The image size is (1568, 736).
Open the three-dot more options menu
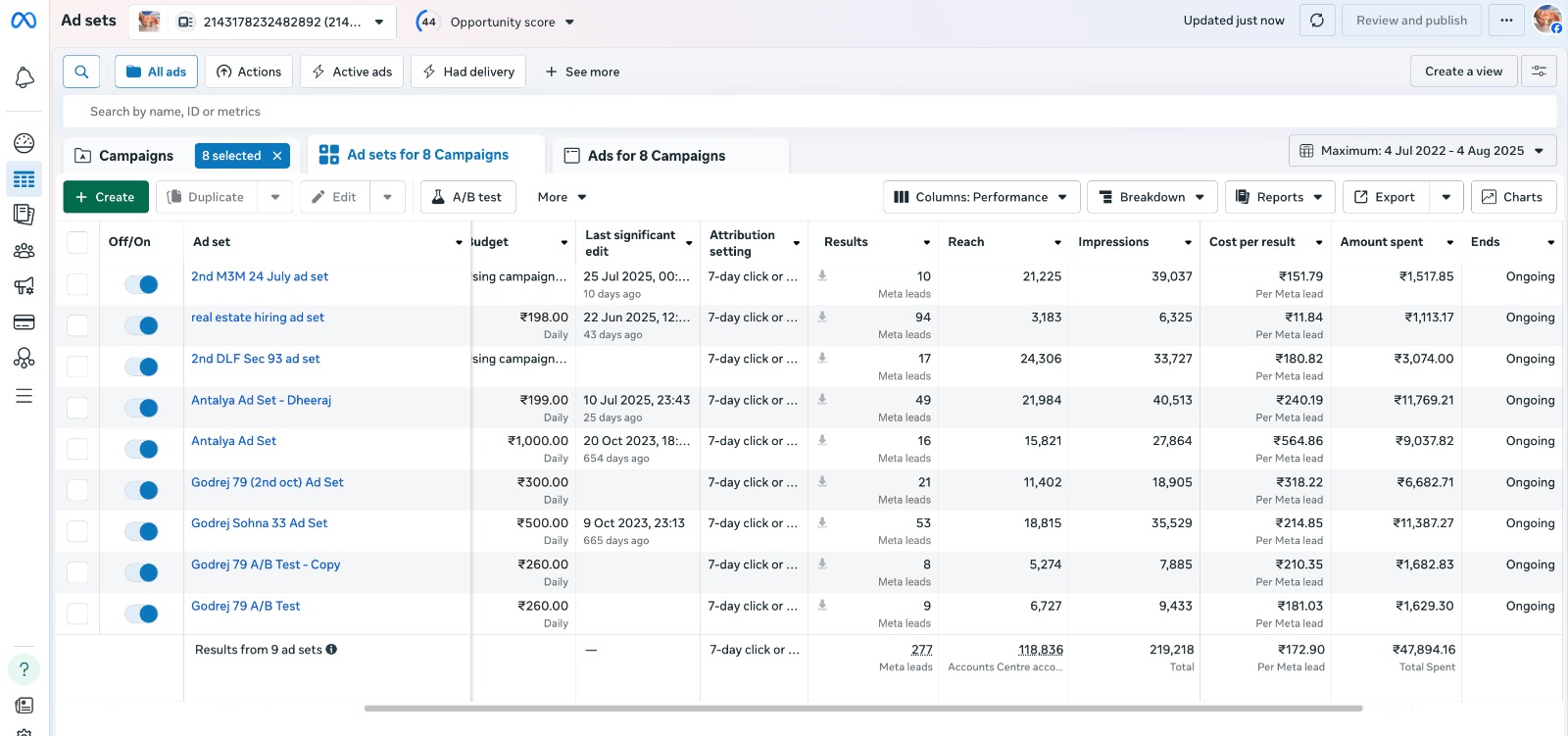tap(1506, 21)
